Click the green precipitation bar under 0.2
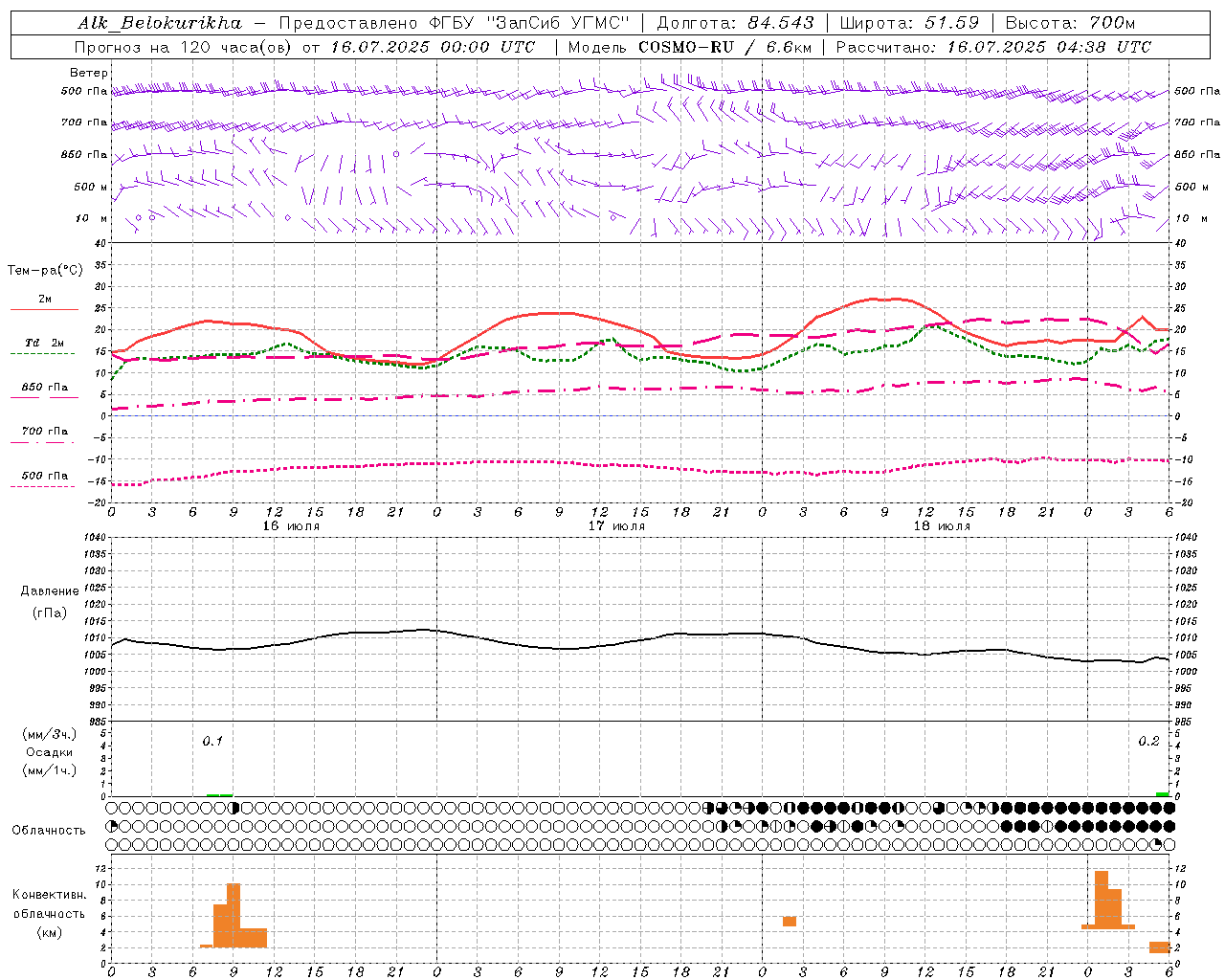Image resolution: width=1225 pixels, height=980 pixels. coord(1162,794)
